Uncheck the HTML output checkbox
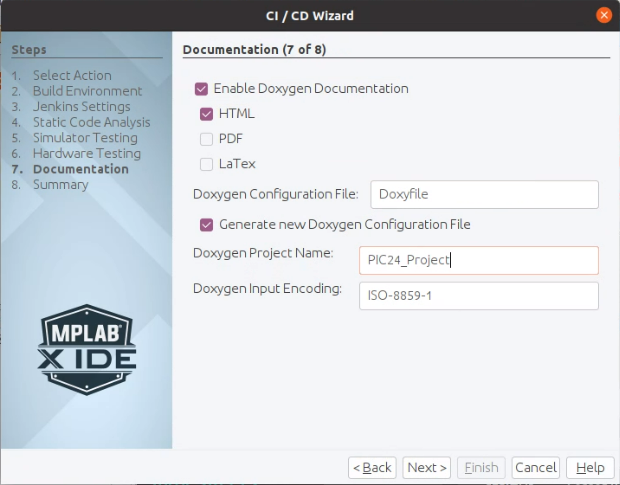Screen dimensions: 620x485 (207, 114)
